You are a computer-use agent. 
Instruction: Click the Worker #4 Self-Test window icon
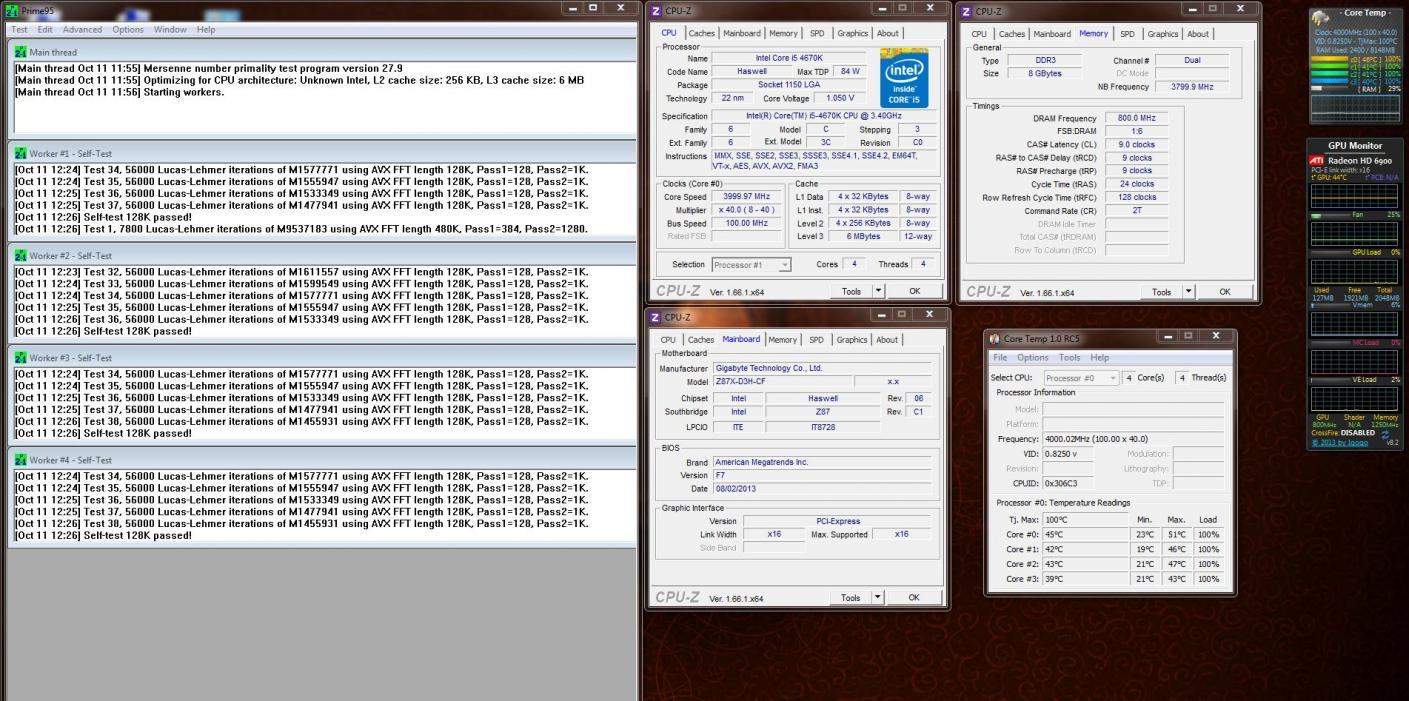point(21,459)
